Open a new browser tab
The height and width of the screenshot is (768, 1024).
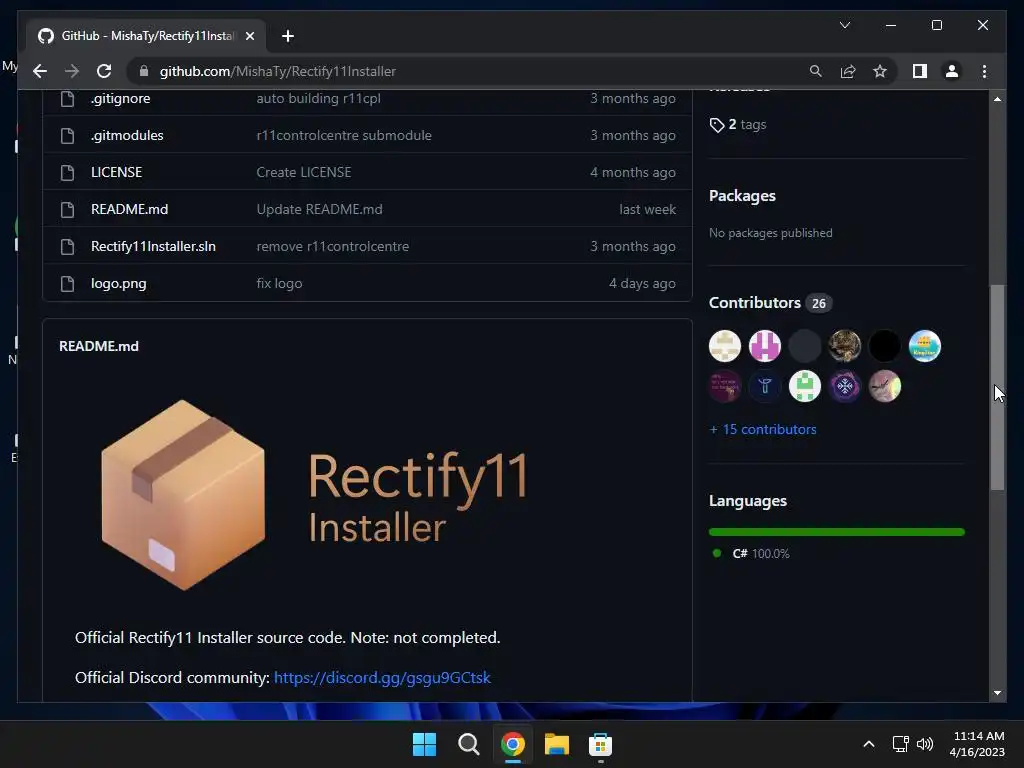tap(287, 36)
